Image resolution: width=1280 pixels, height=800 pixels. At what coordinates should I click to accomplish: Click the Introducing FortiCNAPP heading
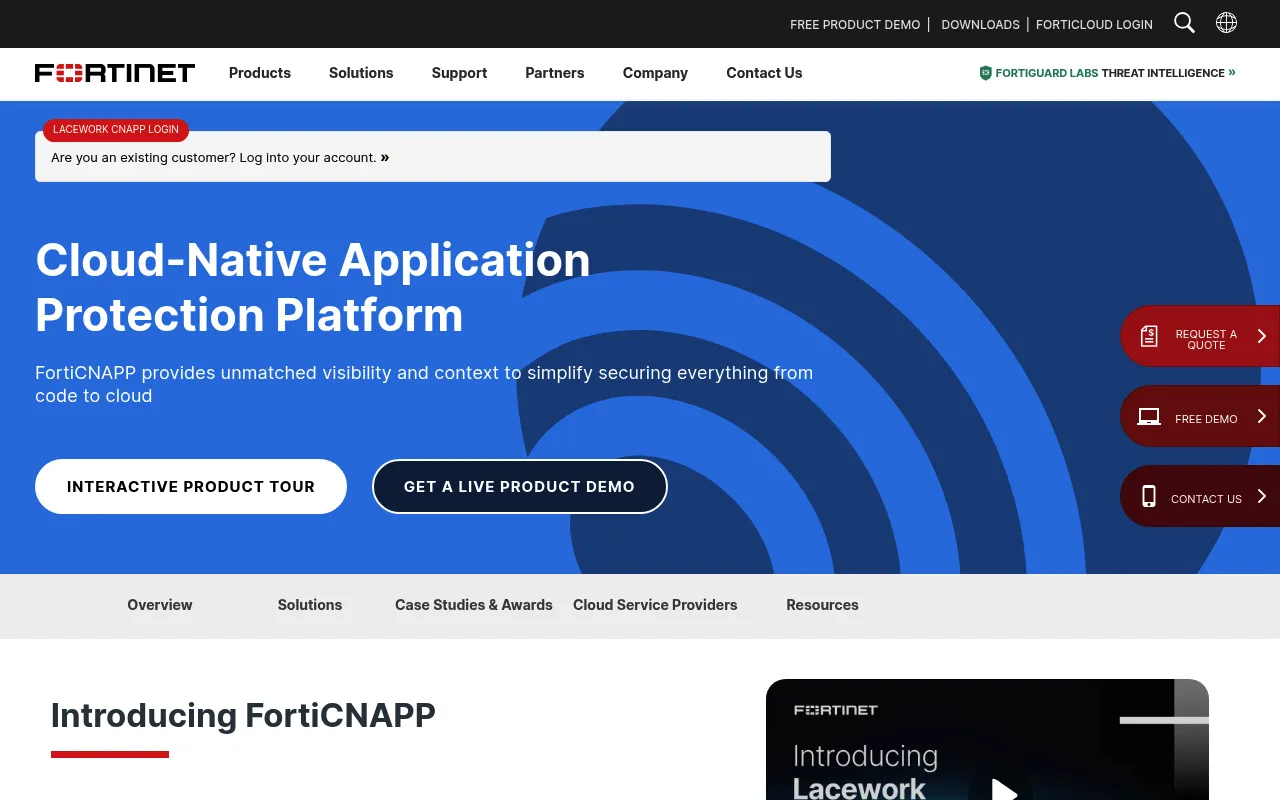(243, 716)
